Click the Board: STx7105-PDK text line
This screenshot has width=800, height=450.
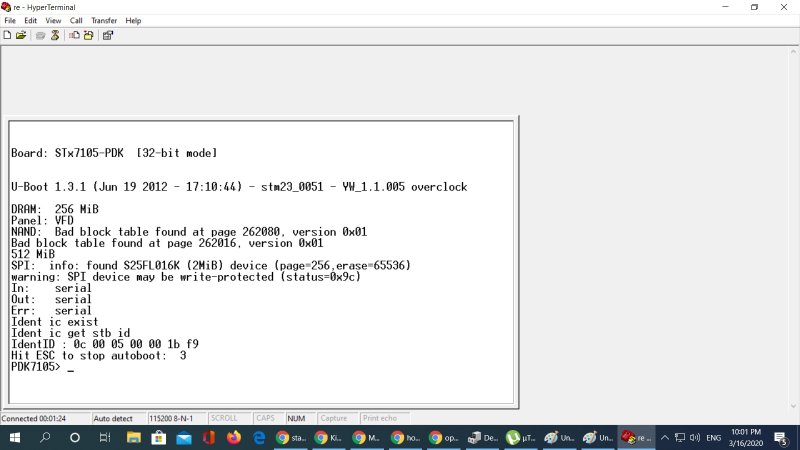(114, 153)
